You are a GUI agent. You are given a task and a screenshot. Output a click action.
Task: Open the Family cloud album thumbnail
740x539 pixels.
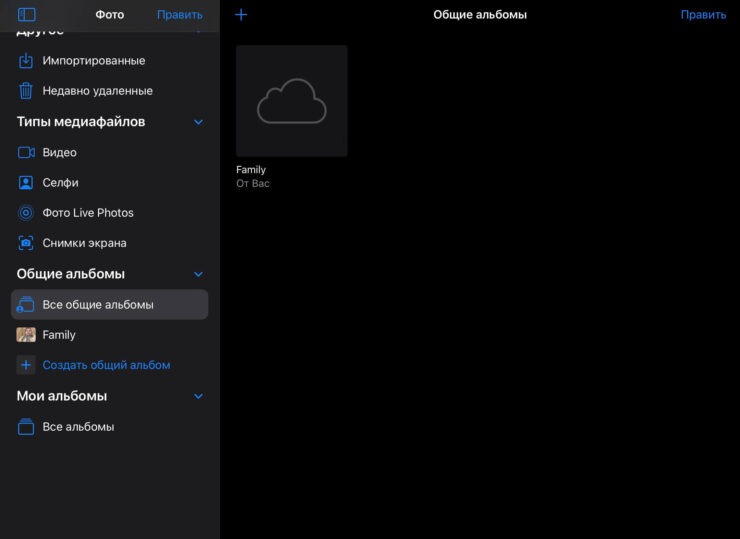pyautogui.click(x=292, y=101)
